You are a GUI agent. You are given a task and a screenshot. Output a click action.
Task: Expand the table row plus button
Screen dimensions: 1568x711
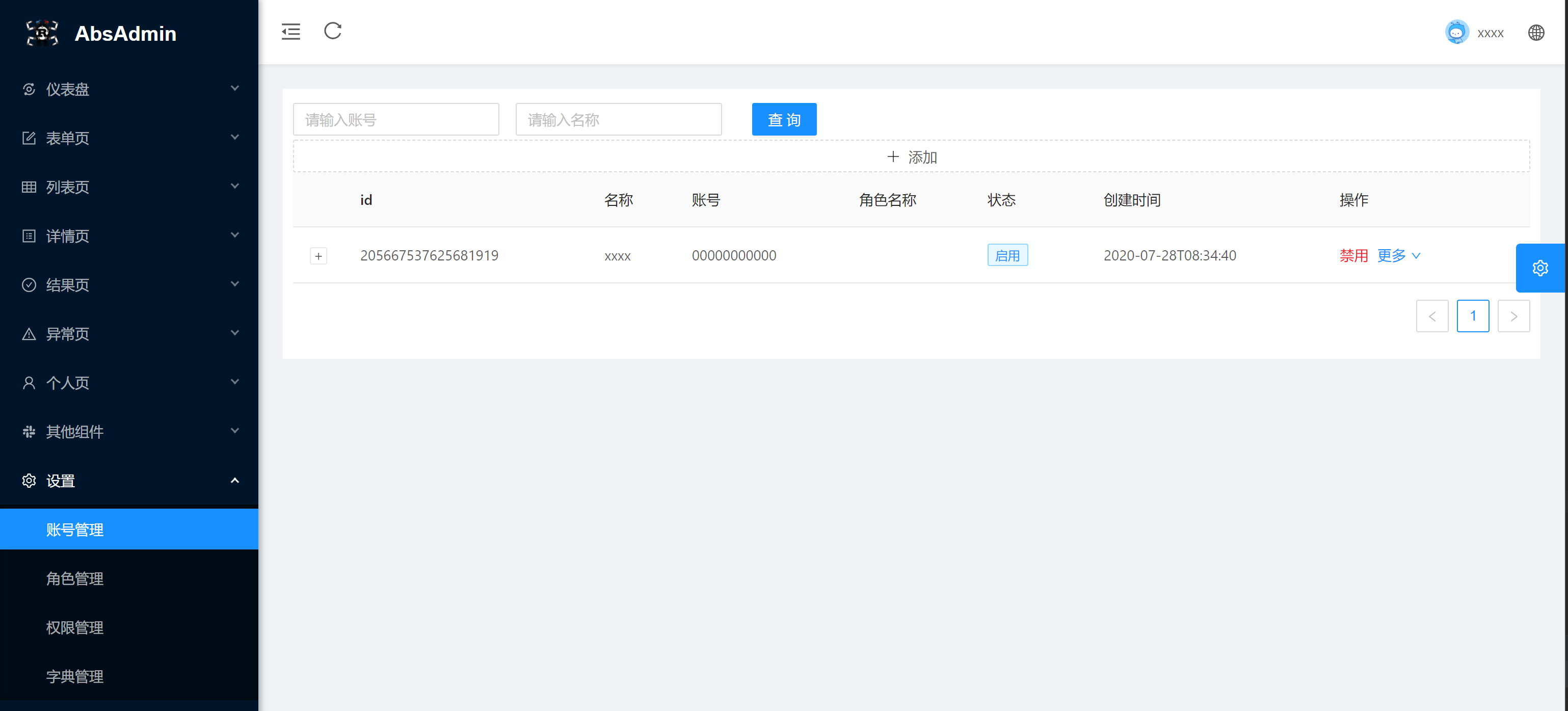point(318,256)
